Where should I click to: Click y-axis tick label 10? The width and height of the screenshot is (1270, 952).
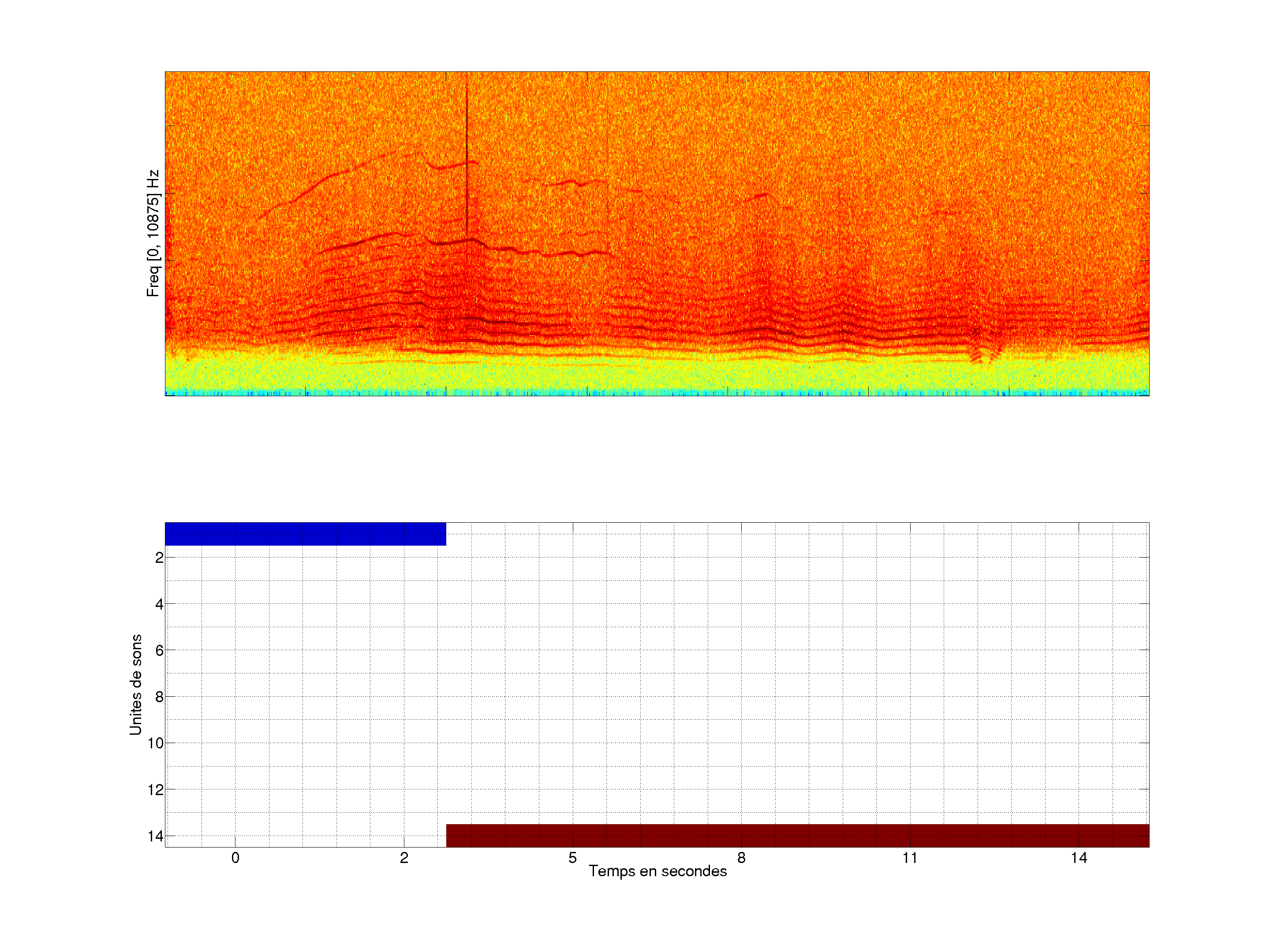[156, 744]
